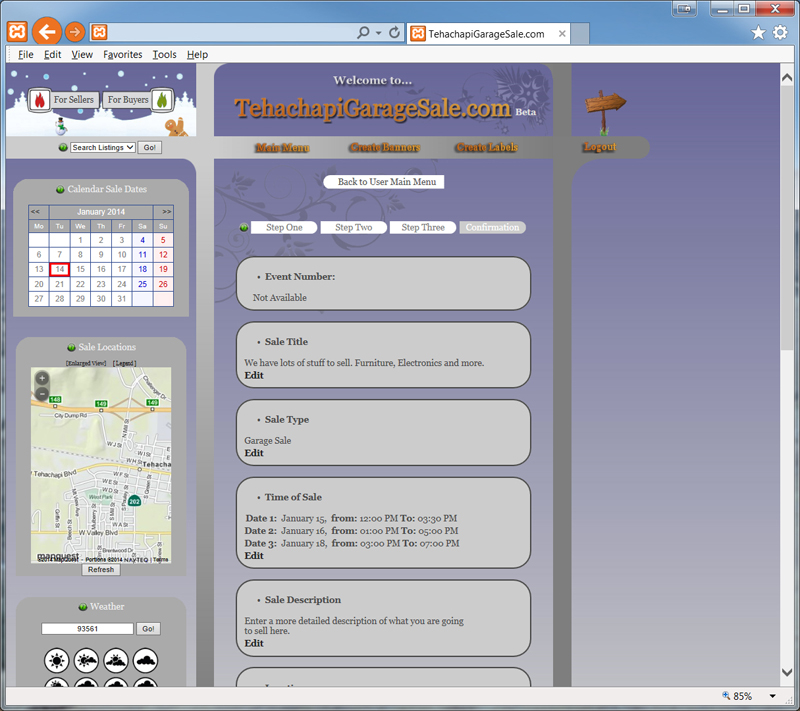Viewport: 800px width, 711px height.
Task: Click Legend link above map
Action: coord(124,363)
